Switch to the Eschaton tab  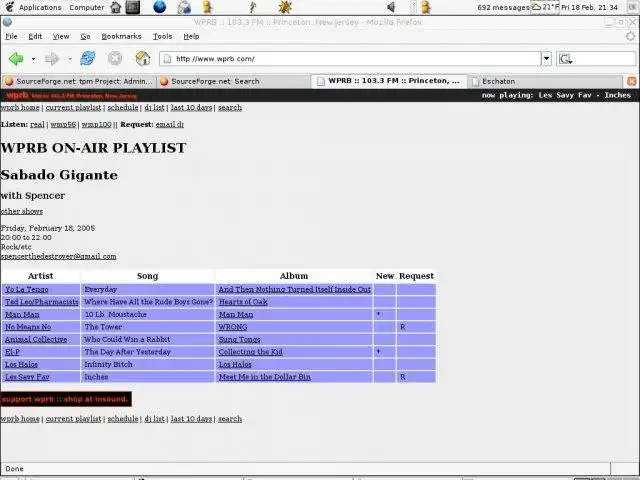[545, 81]
